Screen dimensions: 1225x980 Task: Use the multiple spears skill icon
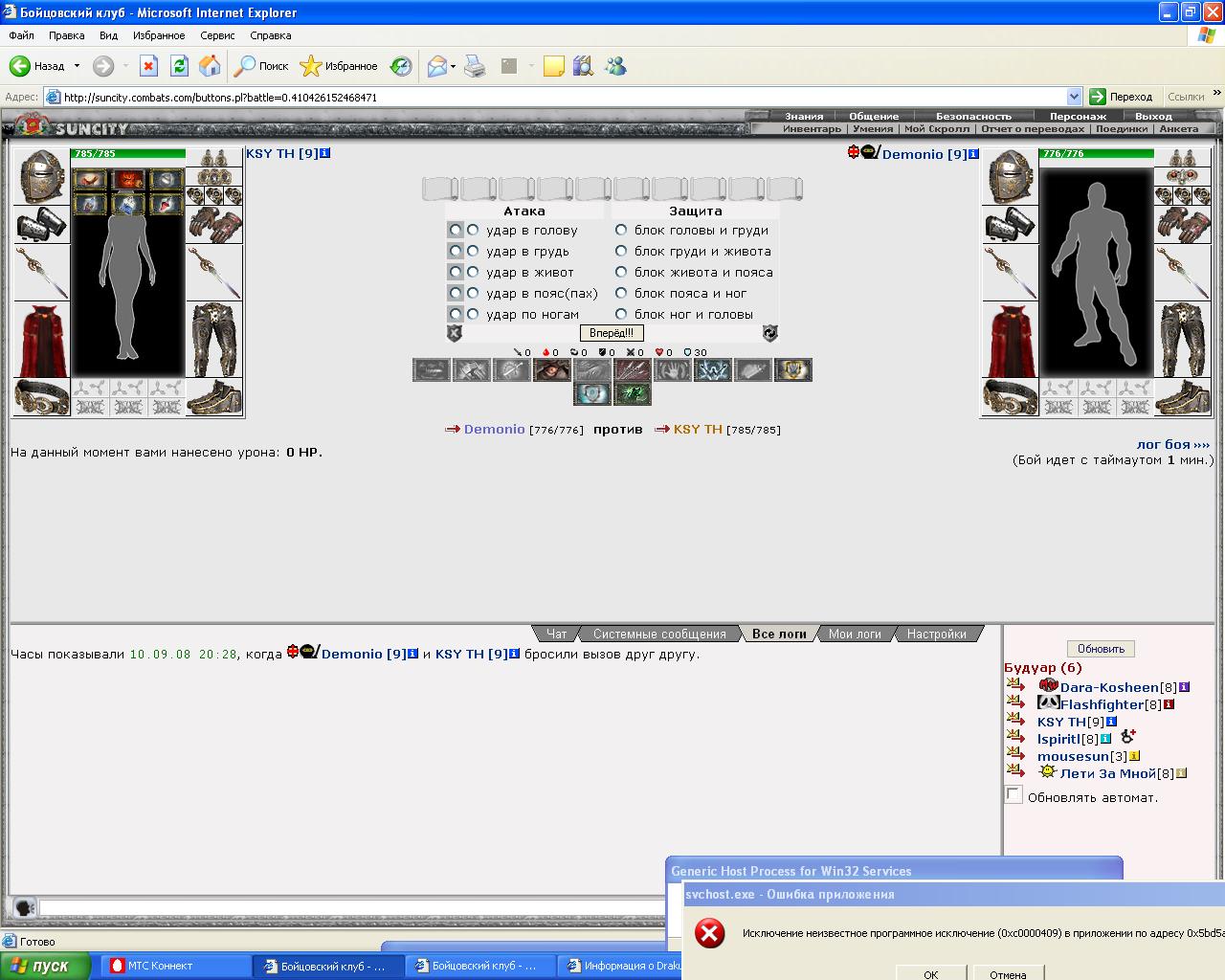(632, 369)
